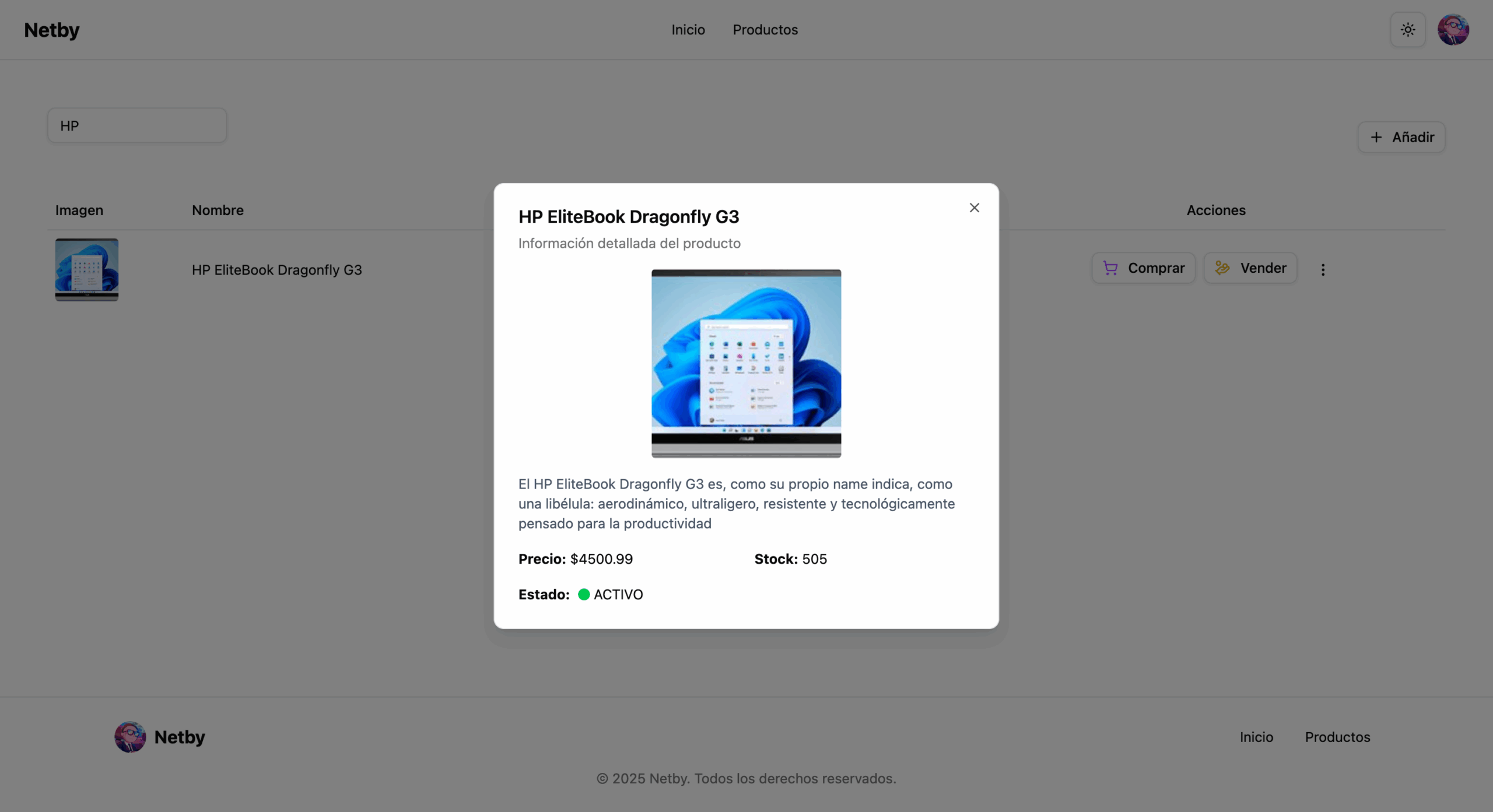Image resolution: width=1493 pixels, height=812 pixels.
Task: Open the three-dot actions menu for the product row
Action: pyautogui.click(x=1323, y=269)
